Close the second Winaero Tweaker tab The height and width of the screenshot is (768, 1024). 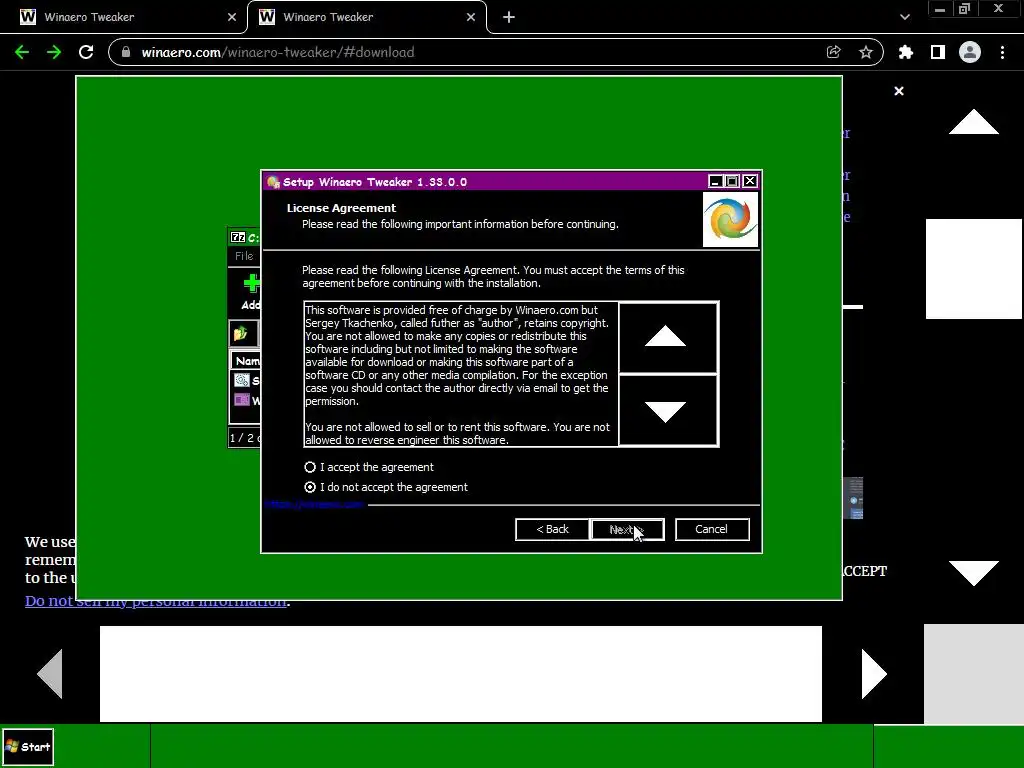(x=471, y=17)
